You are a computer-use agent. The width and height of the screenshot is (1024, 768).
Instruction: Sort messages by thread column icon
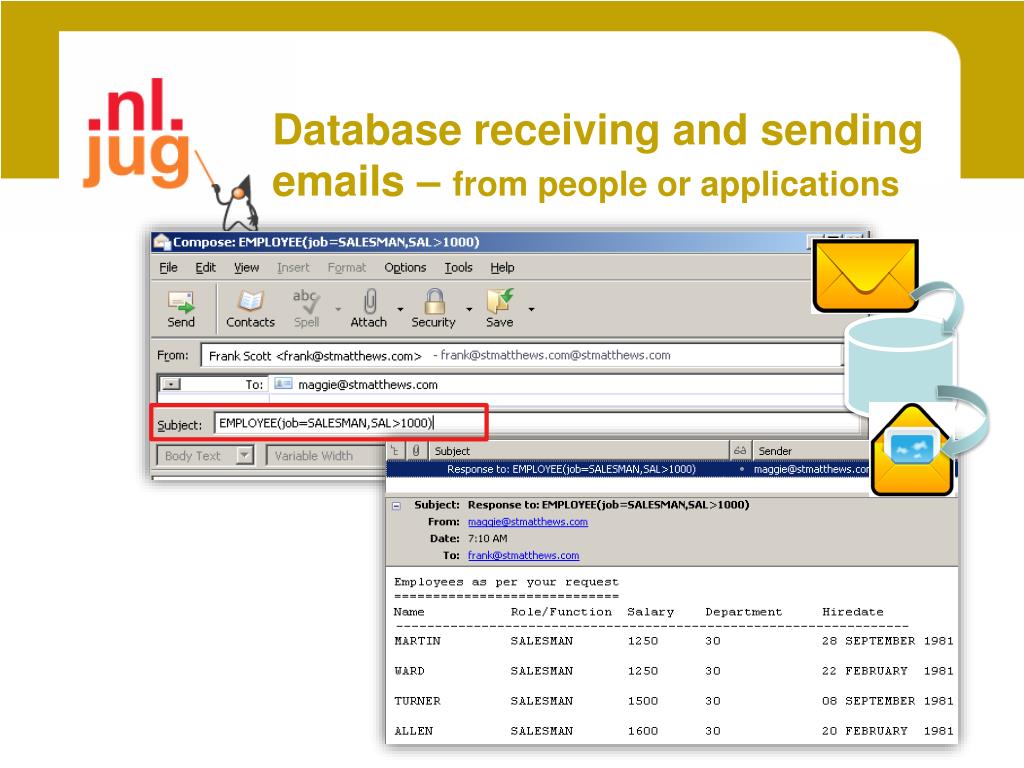point(396,451)
